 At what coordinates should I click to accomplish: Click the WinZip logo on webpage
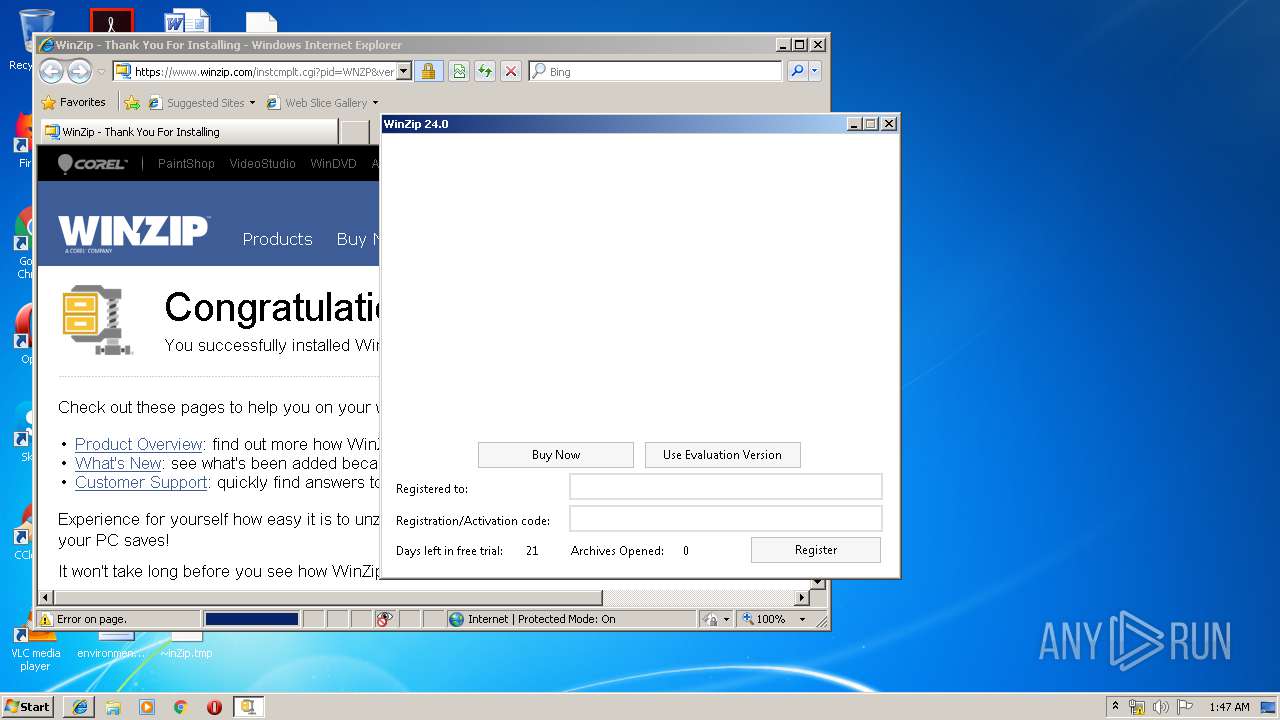point(133,234)
